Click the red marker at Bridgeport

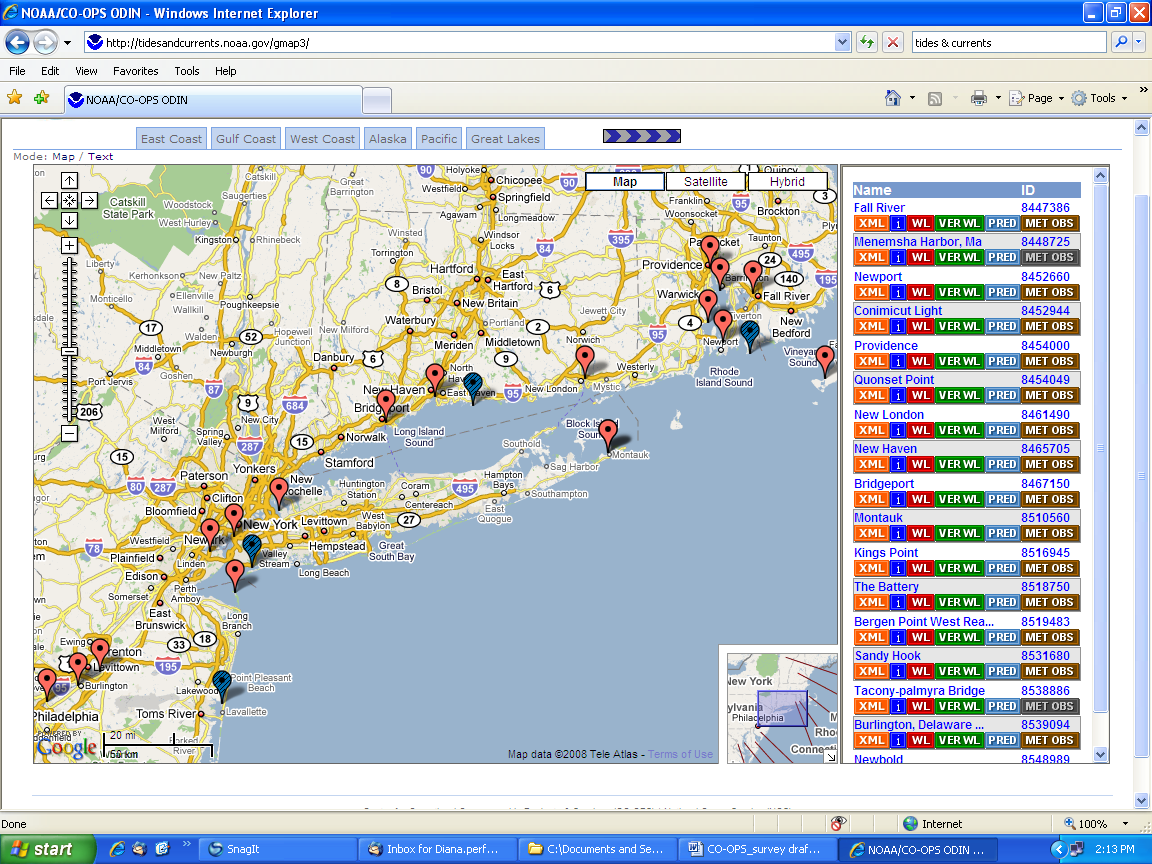pyautogui.click(x=386, y=404)
